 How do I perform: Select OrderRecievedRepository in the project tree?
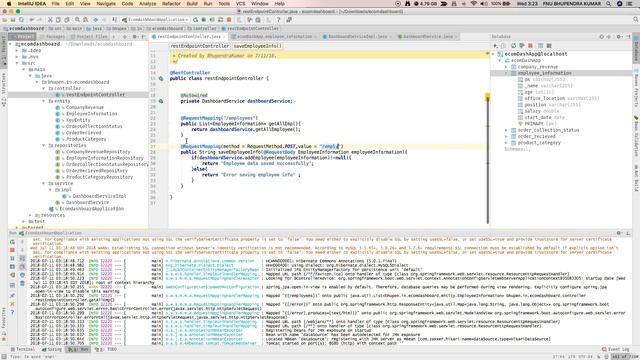click(x=97, y=171)
